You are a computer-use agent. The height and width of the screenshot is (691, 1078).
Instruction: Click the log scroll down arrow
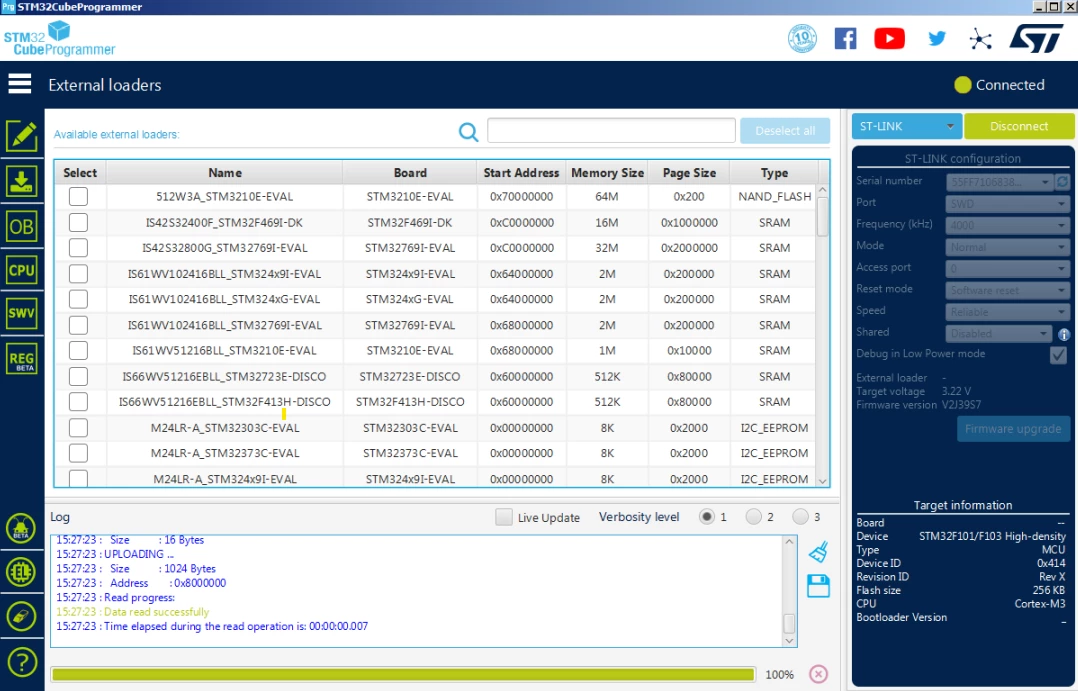click(x=789, y=641)
